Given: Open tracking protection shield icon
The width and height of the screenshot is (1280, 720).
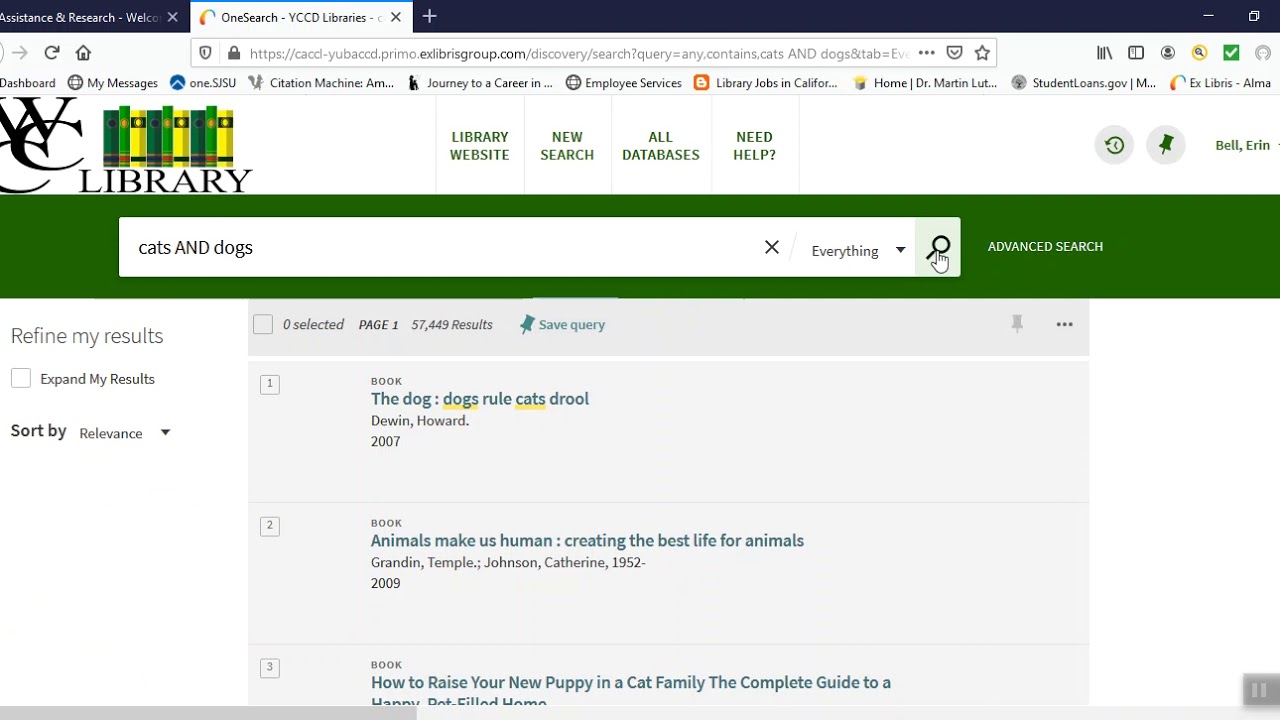Looking at the screenshot, I should click(x=205, y=53).
